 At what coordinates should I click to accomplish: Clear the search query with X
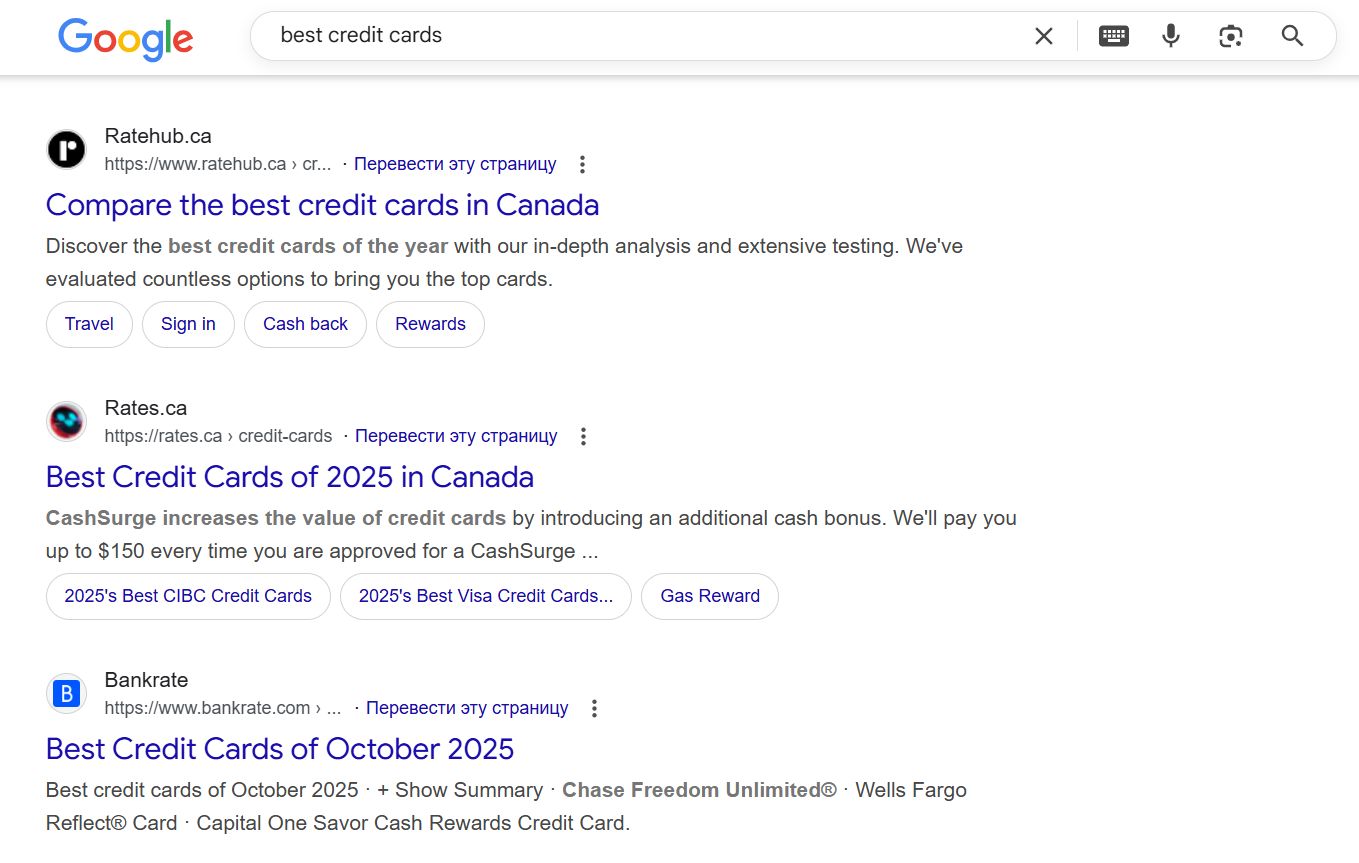pyautogui.click(x=1043, y=36)
